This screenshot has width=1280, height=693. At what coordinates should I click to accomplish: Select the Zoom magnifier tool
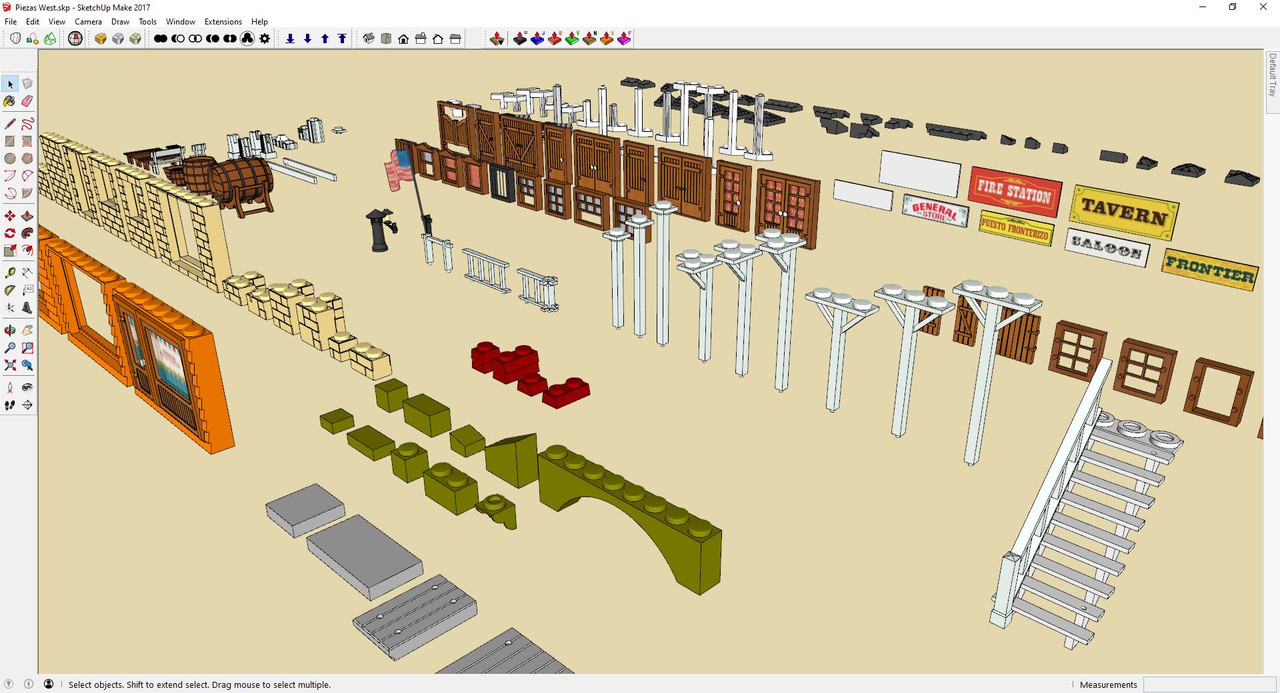(10, 347)
